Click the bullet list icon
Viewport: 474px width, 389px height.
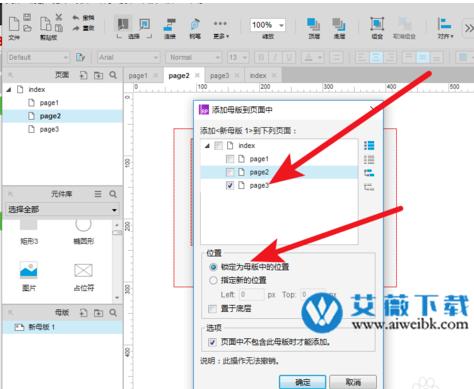click(x=336, y=57)
